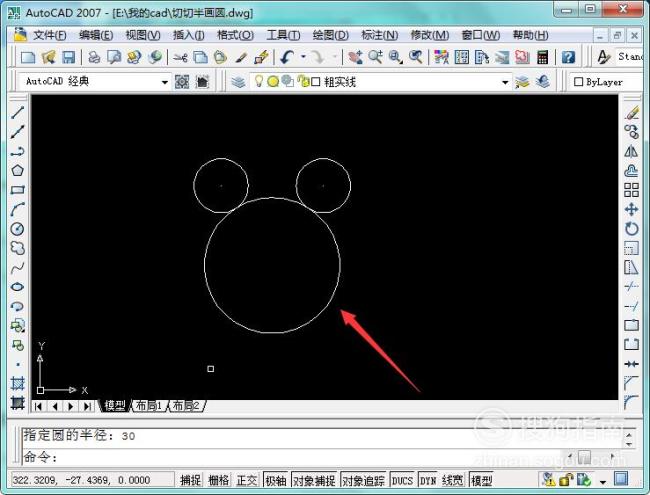Open the Undo history dropdown arrow
Screen dimensions: 650x495
click(x=303, y=57)
